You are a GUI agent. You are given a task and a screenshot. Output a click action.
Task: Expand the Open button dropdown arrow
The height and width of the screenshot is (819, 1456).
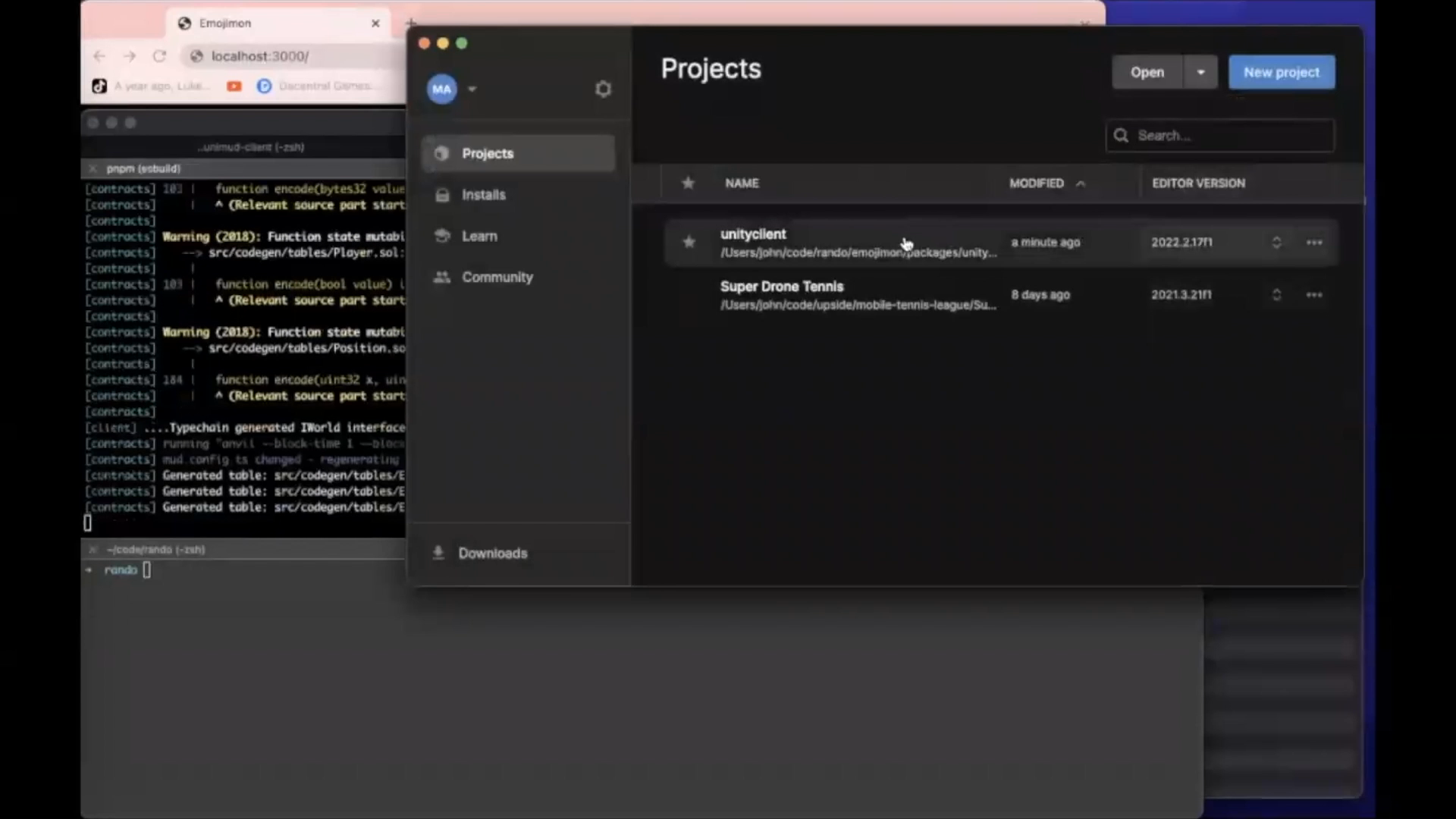pyautogui.click(x=1201, y=73)
